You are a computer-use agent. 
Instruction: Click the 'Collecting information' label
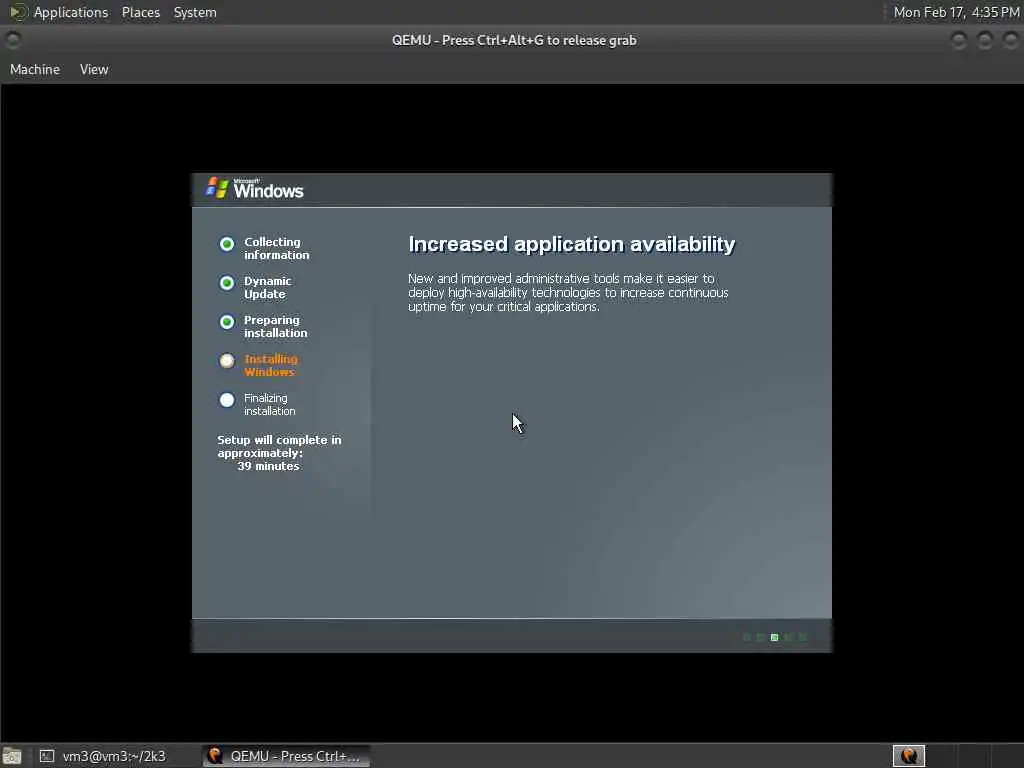tap(276, 248)
